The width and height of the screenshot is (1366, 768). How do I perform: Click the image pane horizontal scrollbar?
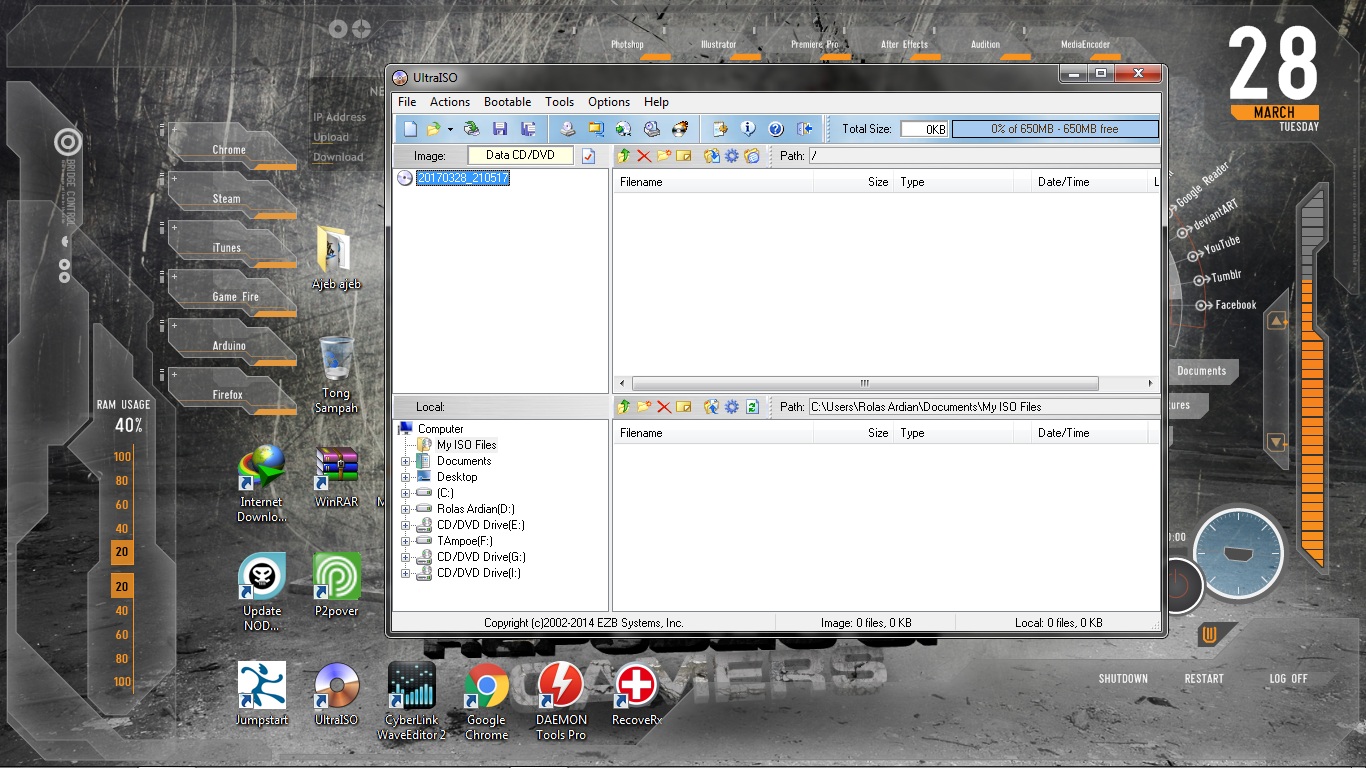(865, 384)
